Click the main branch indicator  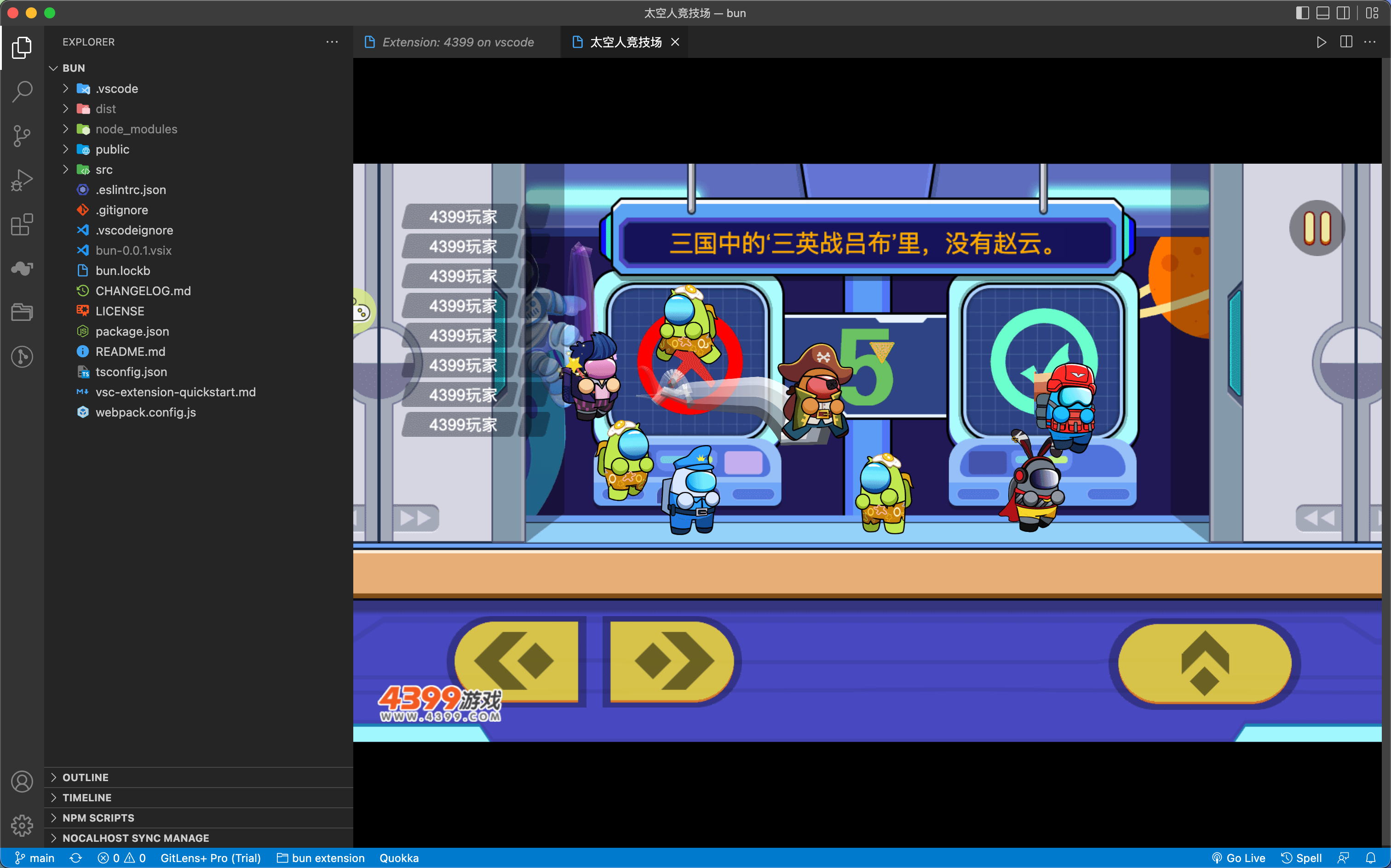pyautogui.click(x=34, y=858)
